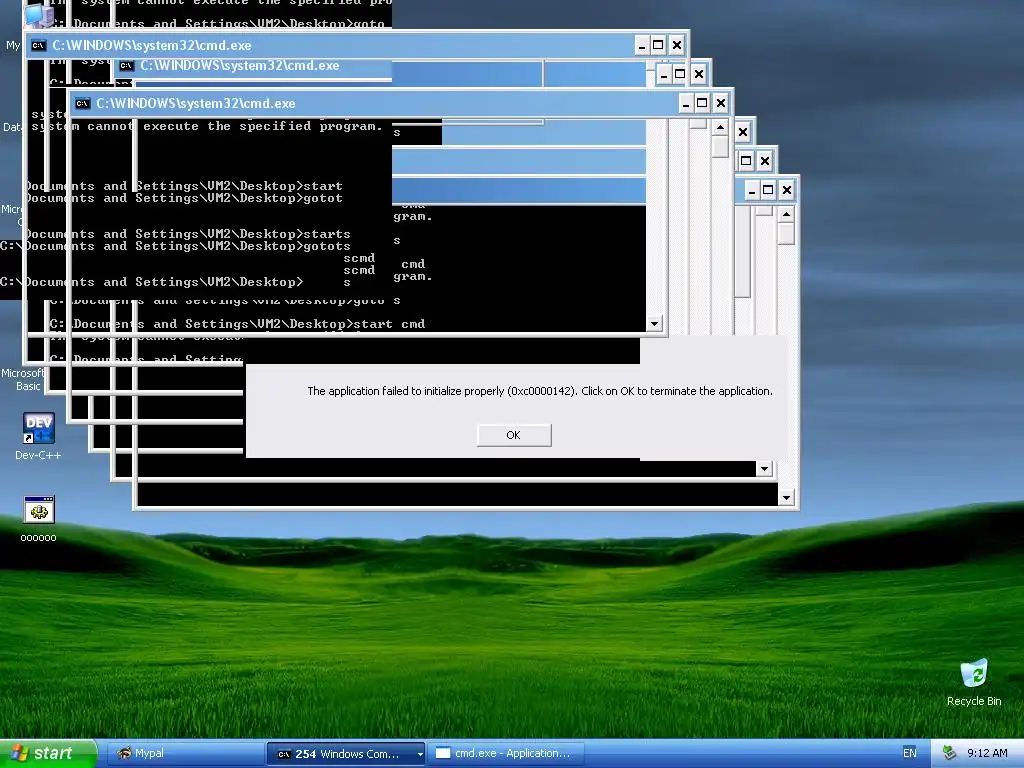
Task: Maximize the rightmost cascaded cmd window
Action: (768, 190)
